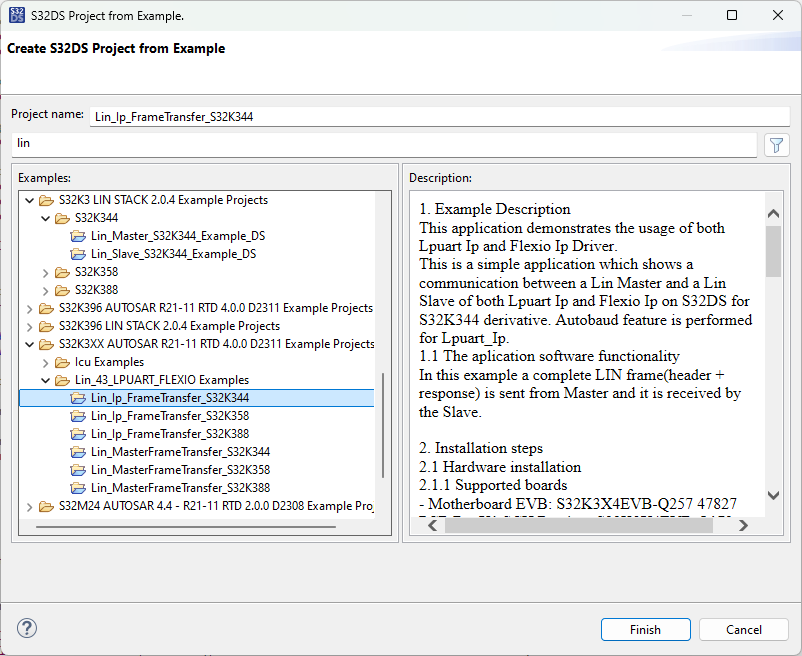Click the folder icon beside Lin_MasterFrameTransfer_S32K388

point(78,488)
